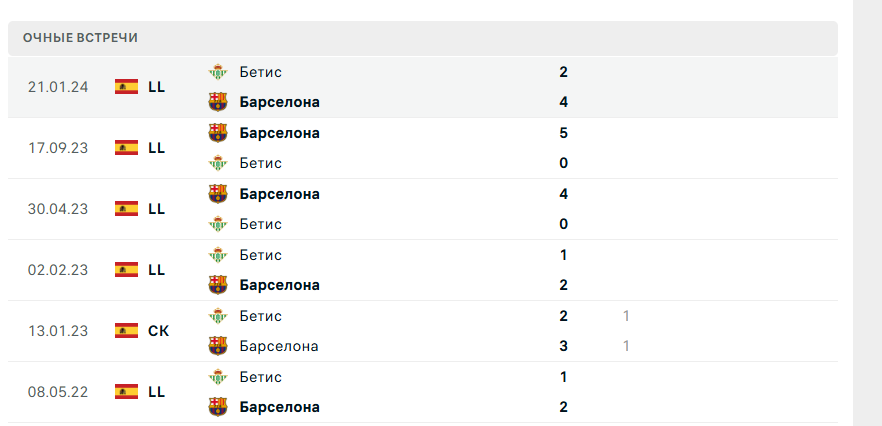Click the СК competition label on 13.01.23
Screen dimensions: 882x426
pyautogui.click(x=158, y=331)
